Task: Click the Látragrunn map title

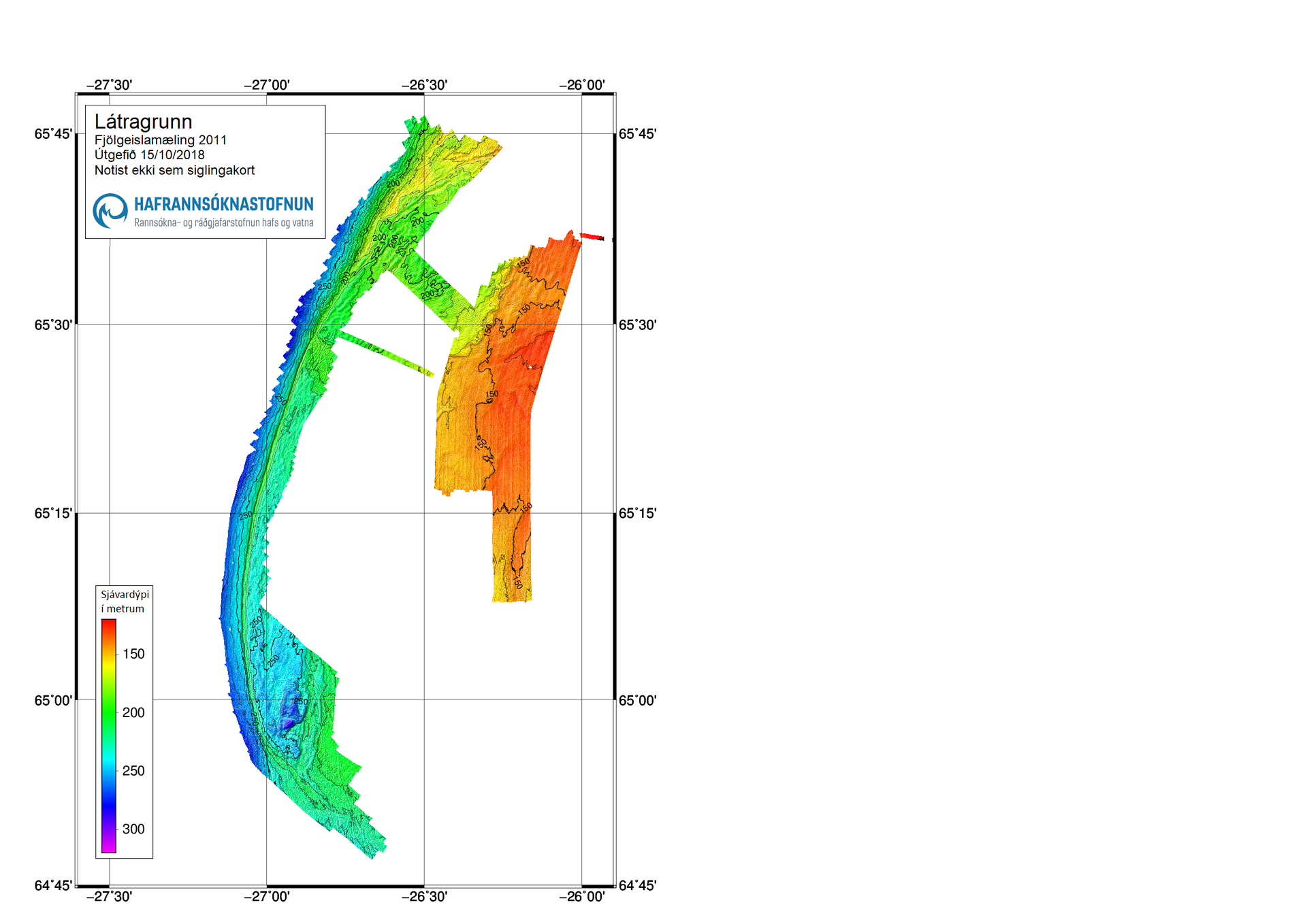Action: (x=143, y=122)
